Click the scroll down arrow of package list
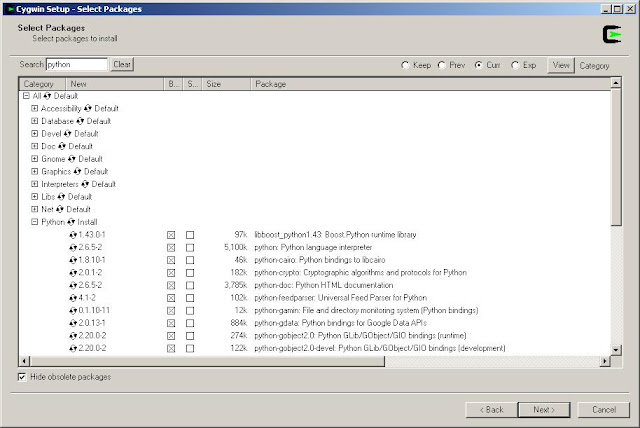The image size is (640, 428). point(616,350)
